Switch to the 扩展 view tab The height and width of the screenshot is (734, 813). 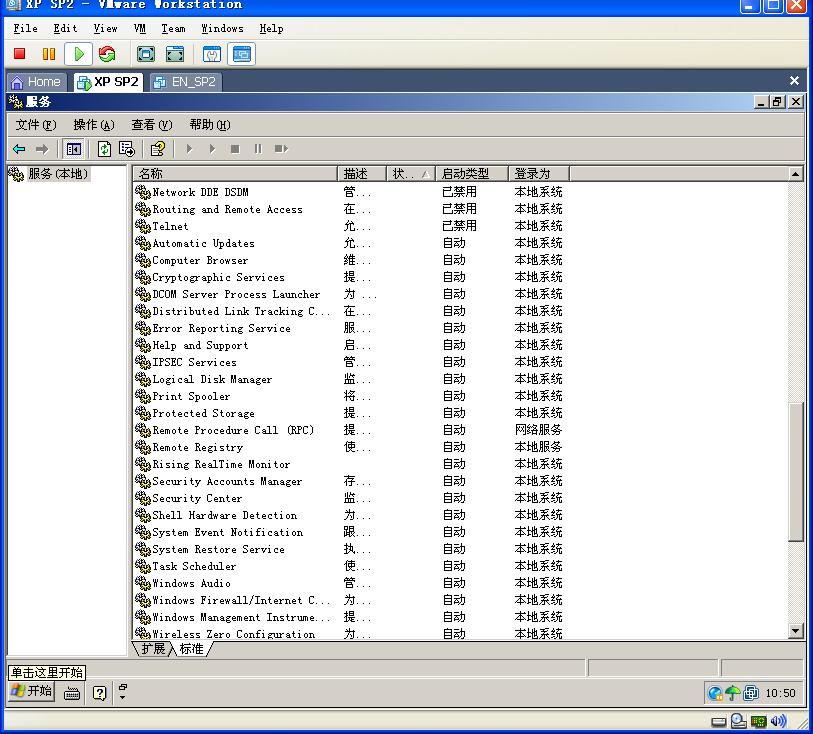tap(152, 649)
